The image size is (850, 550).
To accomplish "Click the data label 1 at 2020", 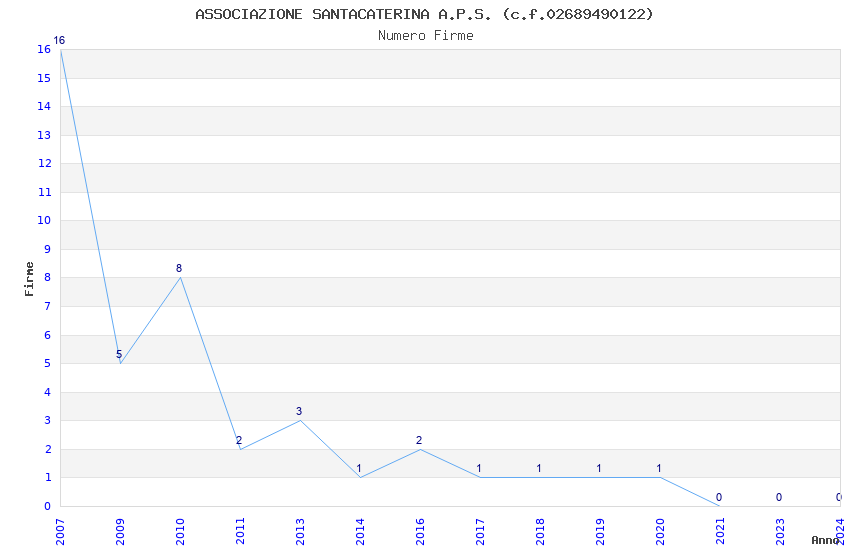I will [659, 468].
